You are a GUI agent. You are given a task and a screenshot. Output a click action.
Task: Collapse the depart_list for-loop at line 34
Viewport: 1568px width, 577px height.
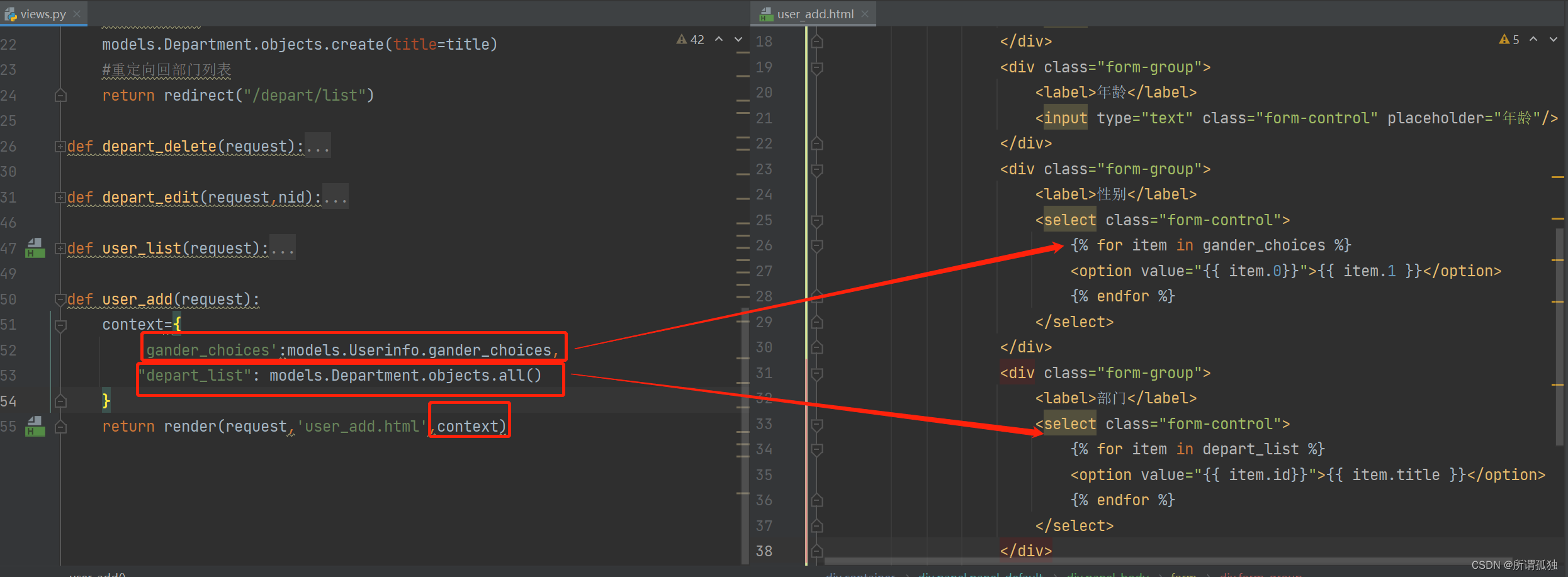coord(817,449)
